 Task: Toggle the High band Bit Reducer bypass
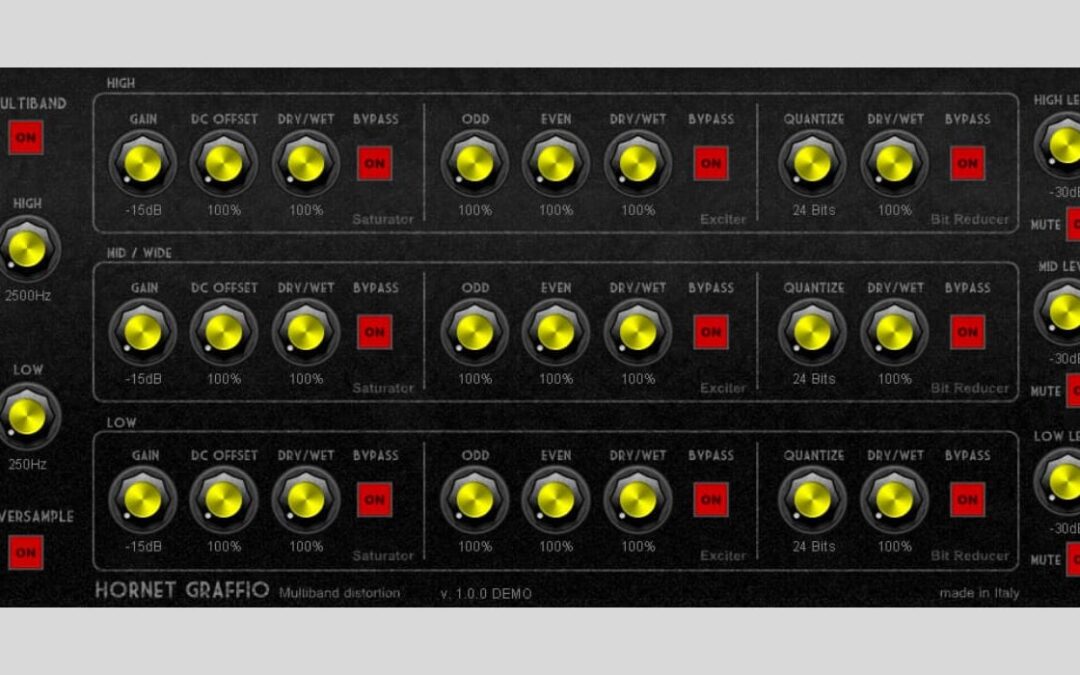pos(967,163)
